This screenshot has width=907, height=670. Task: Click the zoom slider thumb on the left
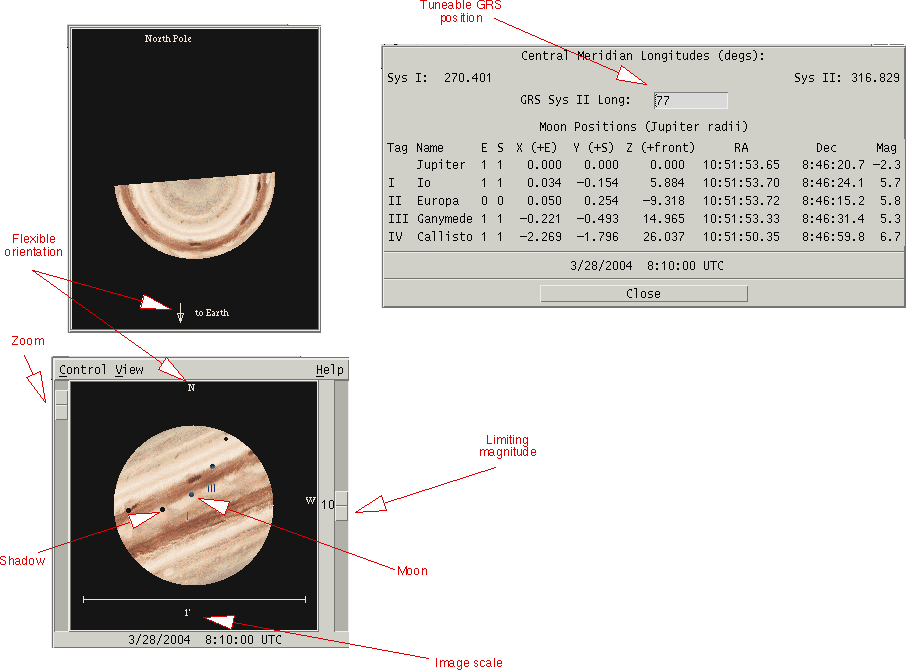[61, 404]
